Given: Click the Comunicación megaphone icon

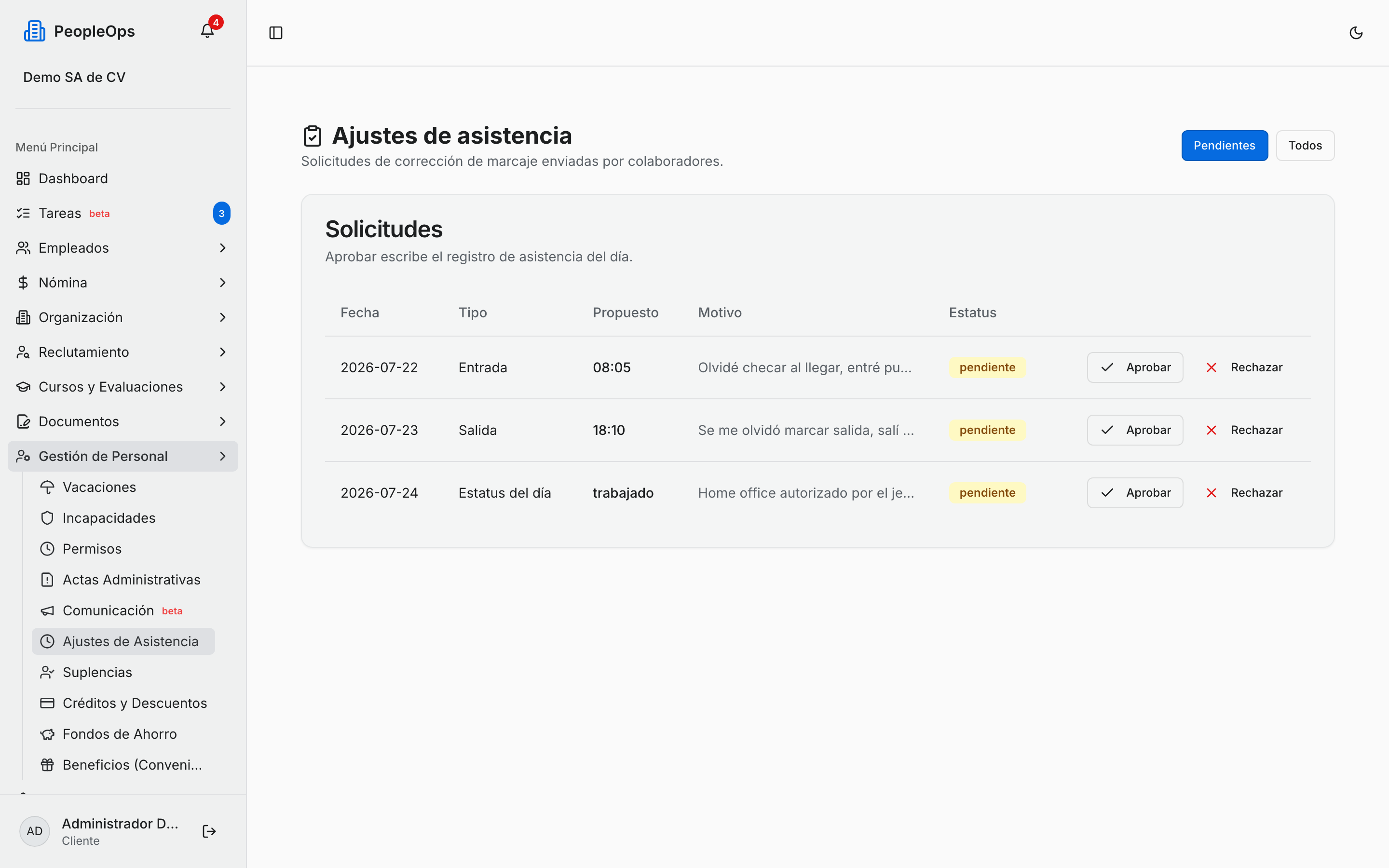Looking at the screenshot, I should click(47, 611).
